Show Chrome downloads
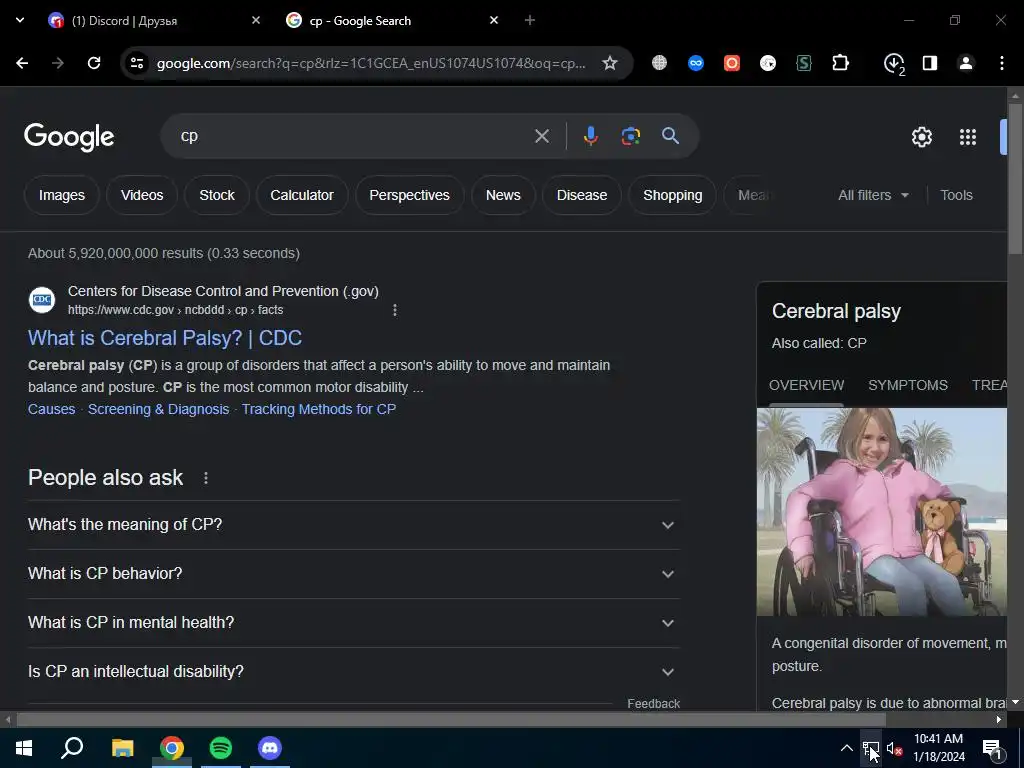 [893, 64]
